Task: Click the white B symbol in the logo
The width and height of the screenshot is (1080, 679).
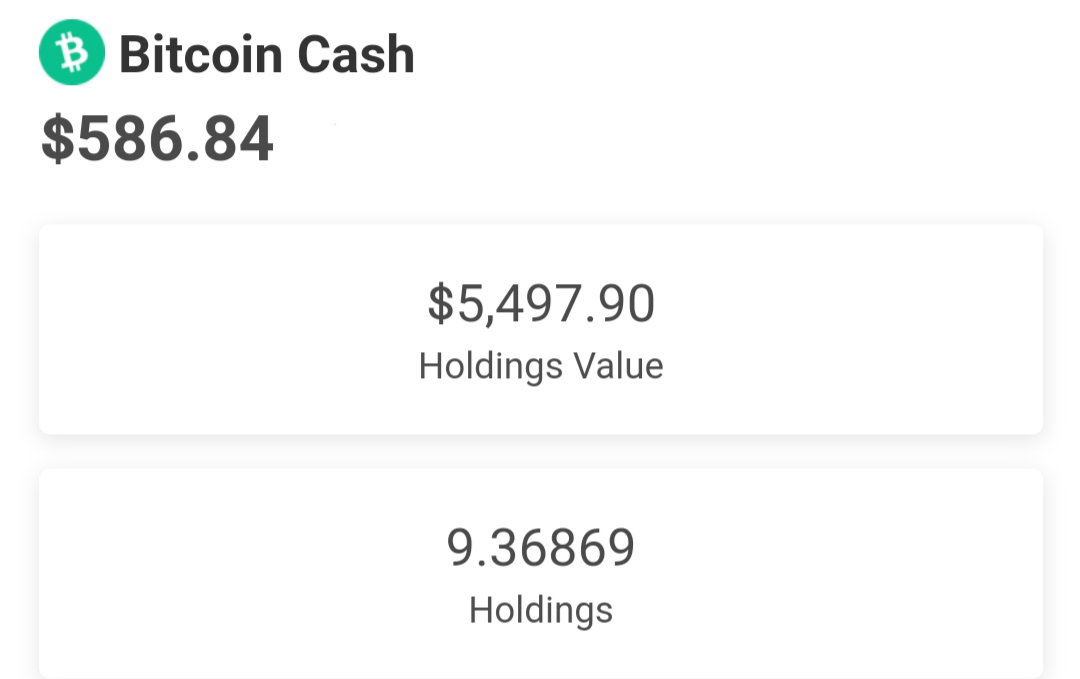Action: coord(72,53)
